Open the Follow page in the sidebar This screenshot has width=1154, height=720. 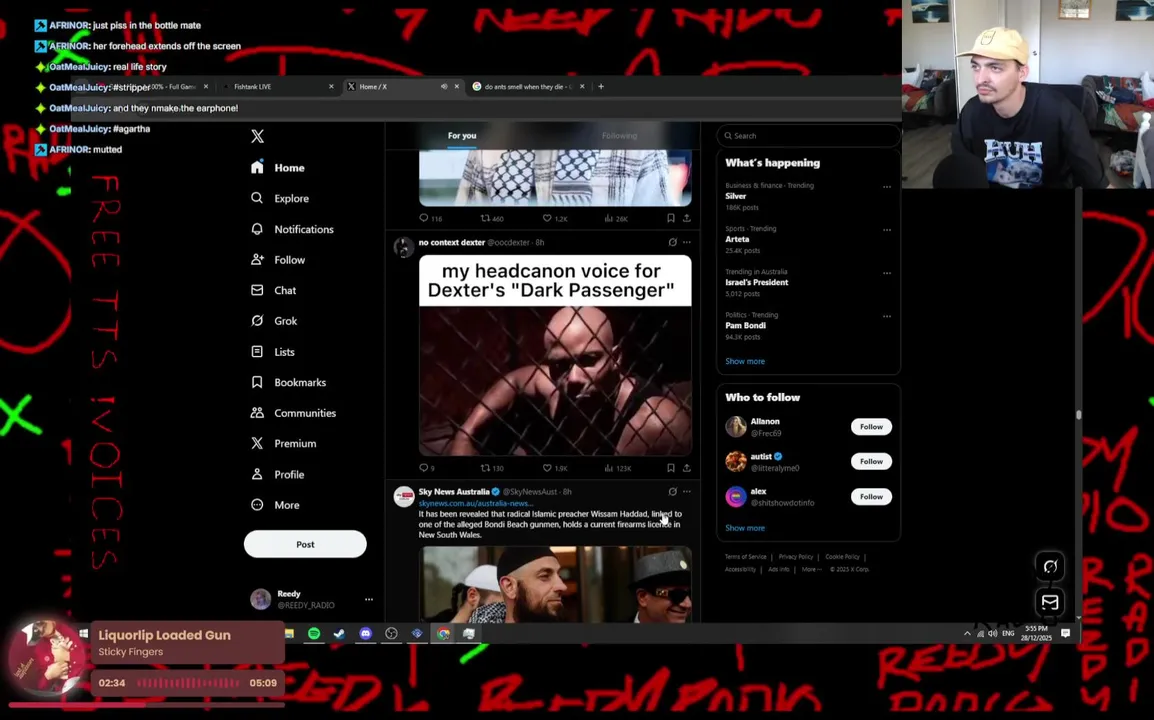point(277,260)
